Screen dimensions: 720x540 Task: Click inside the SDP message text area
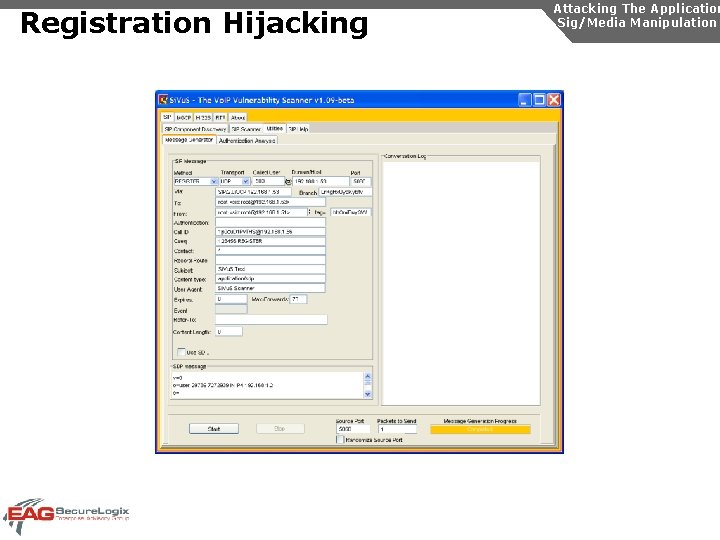click(268, 385)
